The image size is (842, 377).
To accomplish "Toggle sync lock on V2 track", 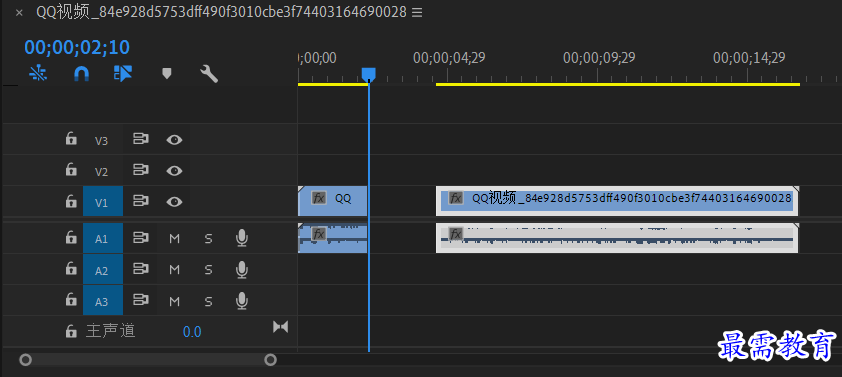I will (141, 171).
